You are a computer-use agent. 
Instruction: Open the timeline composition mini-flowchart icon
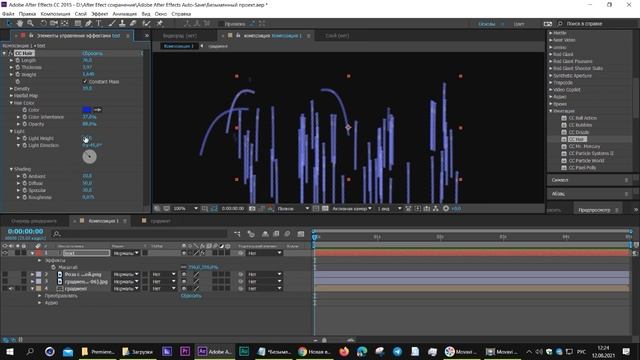237,234
